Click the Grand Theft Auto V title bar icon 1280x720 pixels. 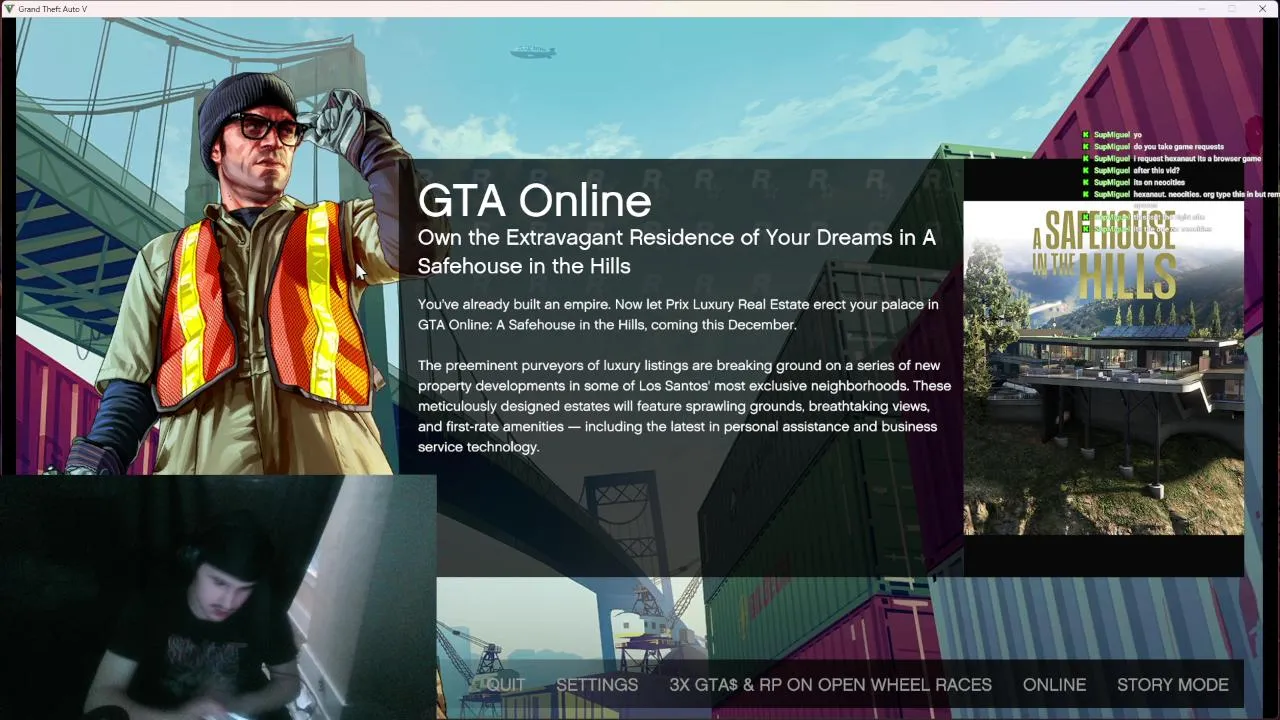click(9, 9)
